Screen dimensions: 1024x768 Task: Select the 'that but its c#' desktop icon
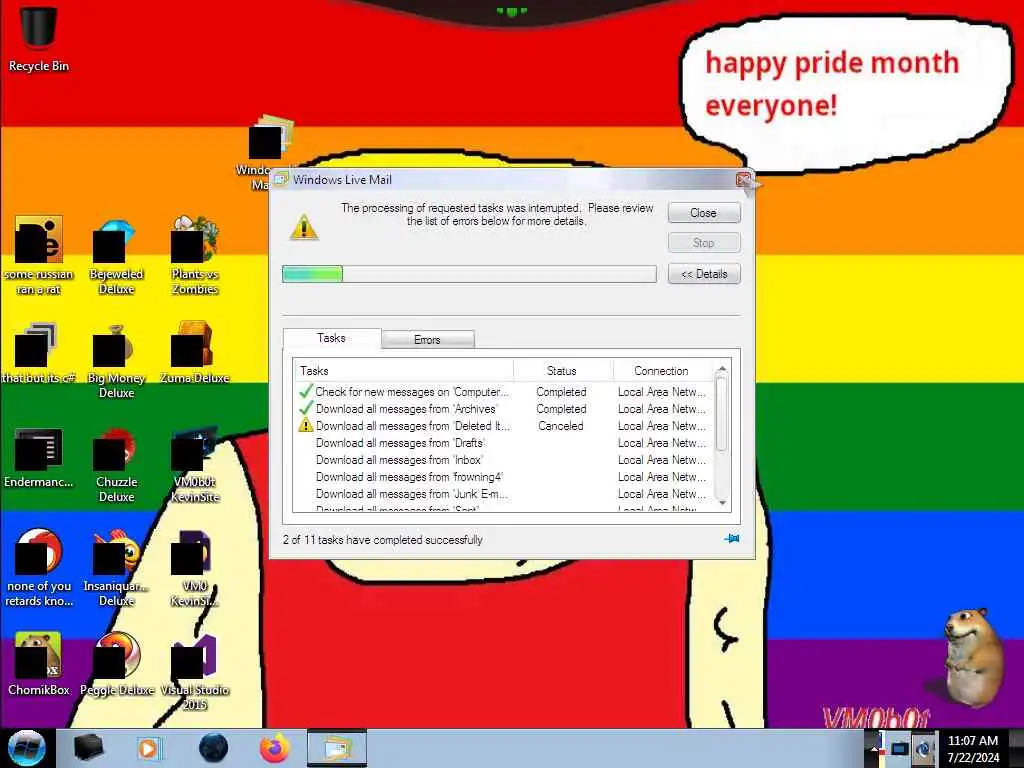pos(39,353)
